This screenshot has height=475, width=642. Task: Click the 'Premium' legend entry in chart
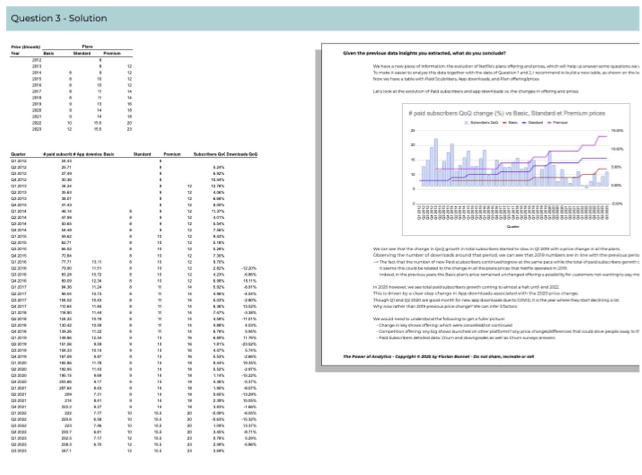(x=558, y=123)
